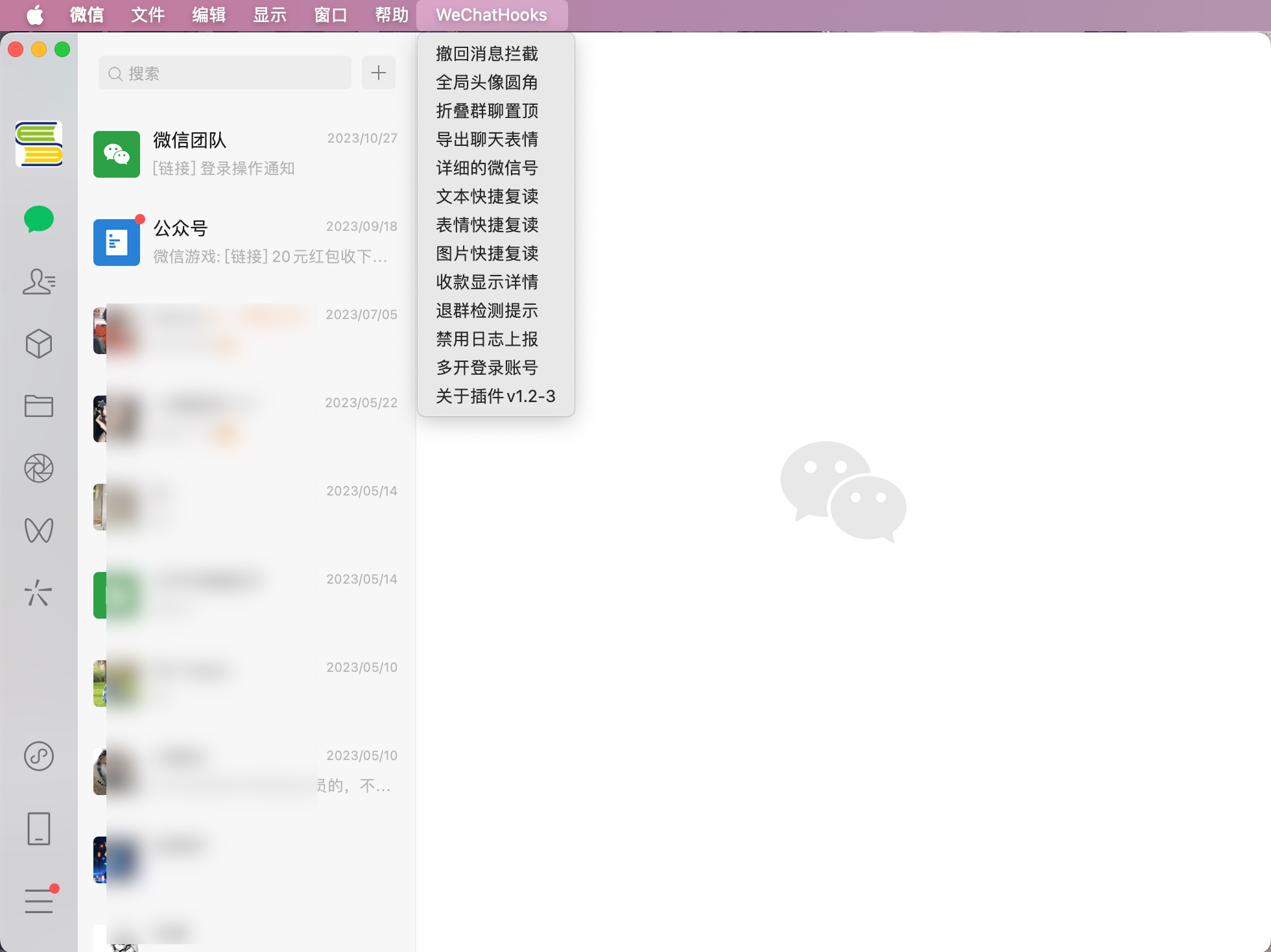
Task: Click the phone icon in sidebar
Action: (x=39, y=829)
